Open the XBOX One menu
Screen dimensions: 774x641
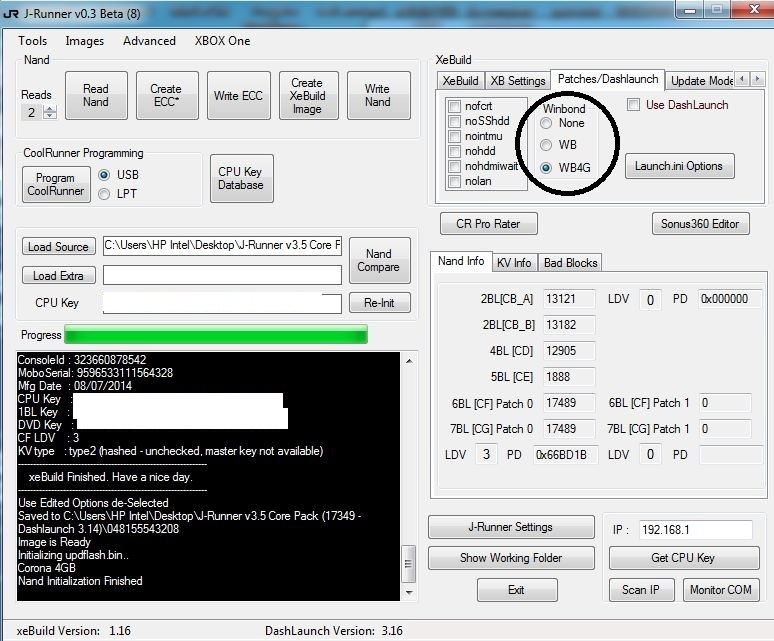point(222,41)
